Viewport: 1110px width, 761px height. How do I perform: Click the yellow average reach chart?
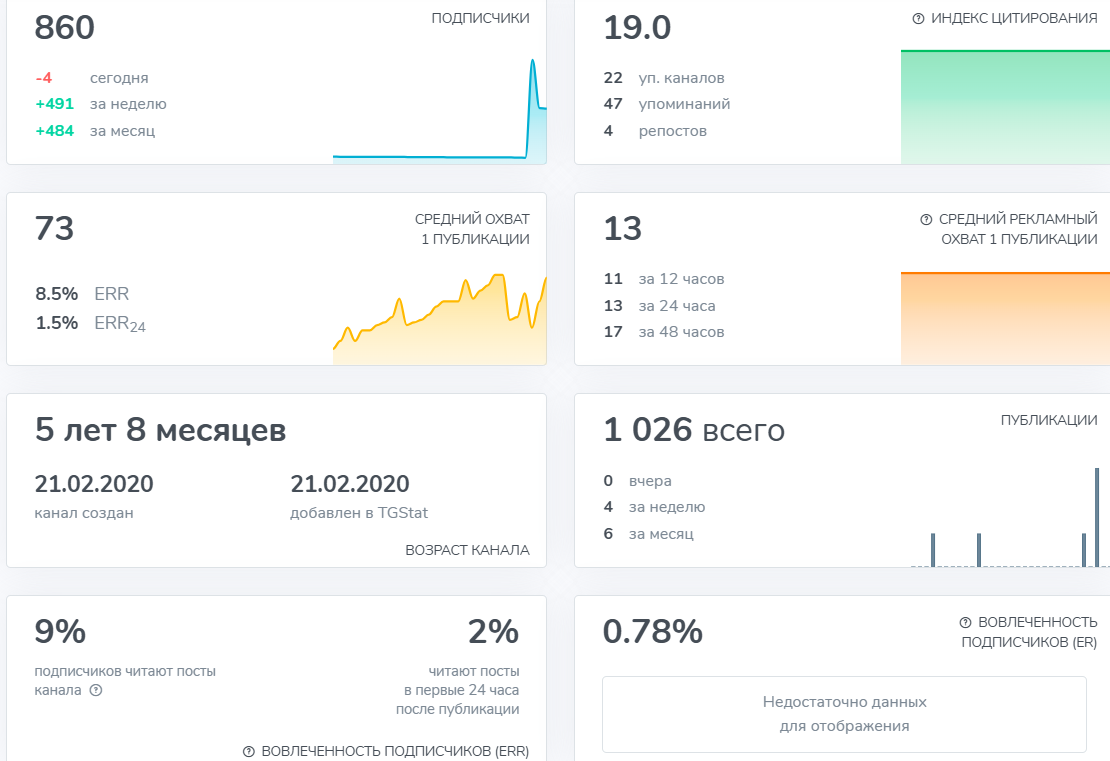440,319
